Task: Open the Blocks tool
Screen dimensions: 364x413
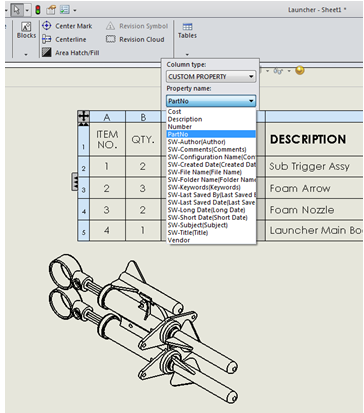Action: tap(26, 30)
